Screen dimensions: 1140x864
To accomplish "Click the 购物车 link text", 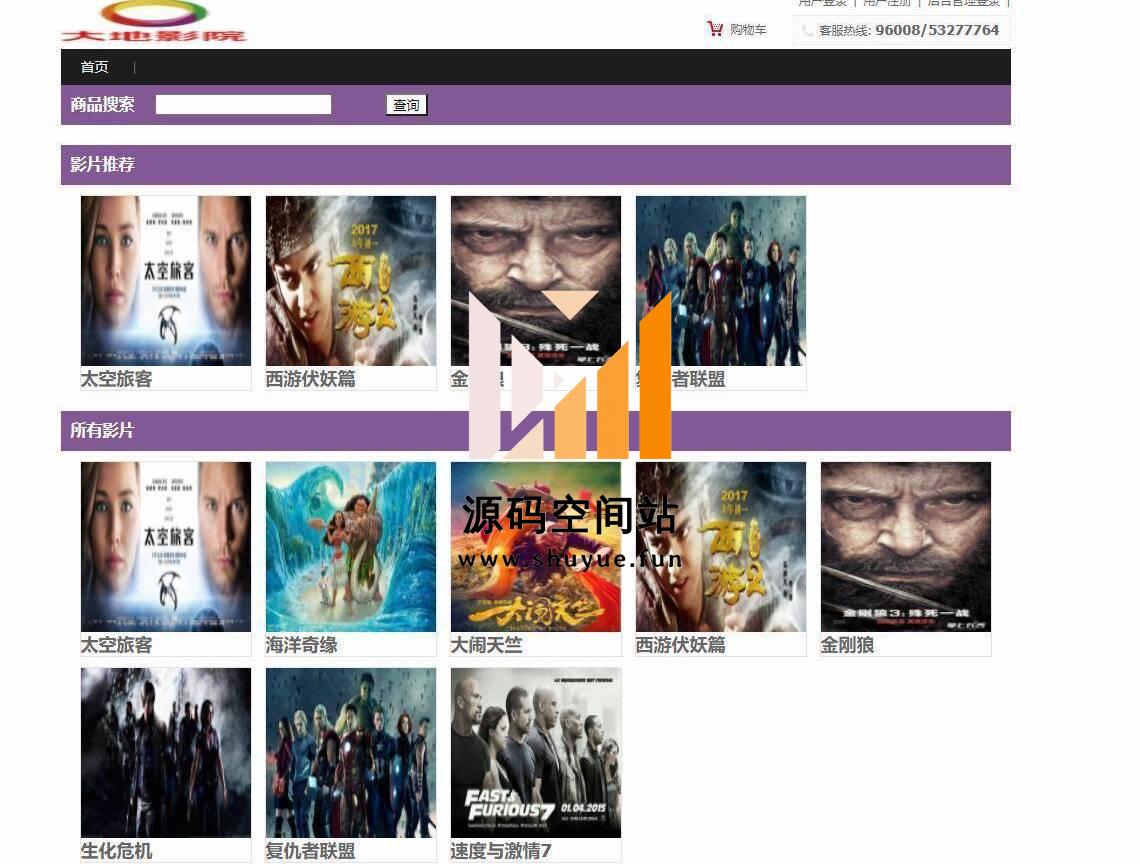I will [748, 30].
